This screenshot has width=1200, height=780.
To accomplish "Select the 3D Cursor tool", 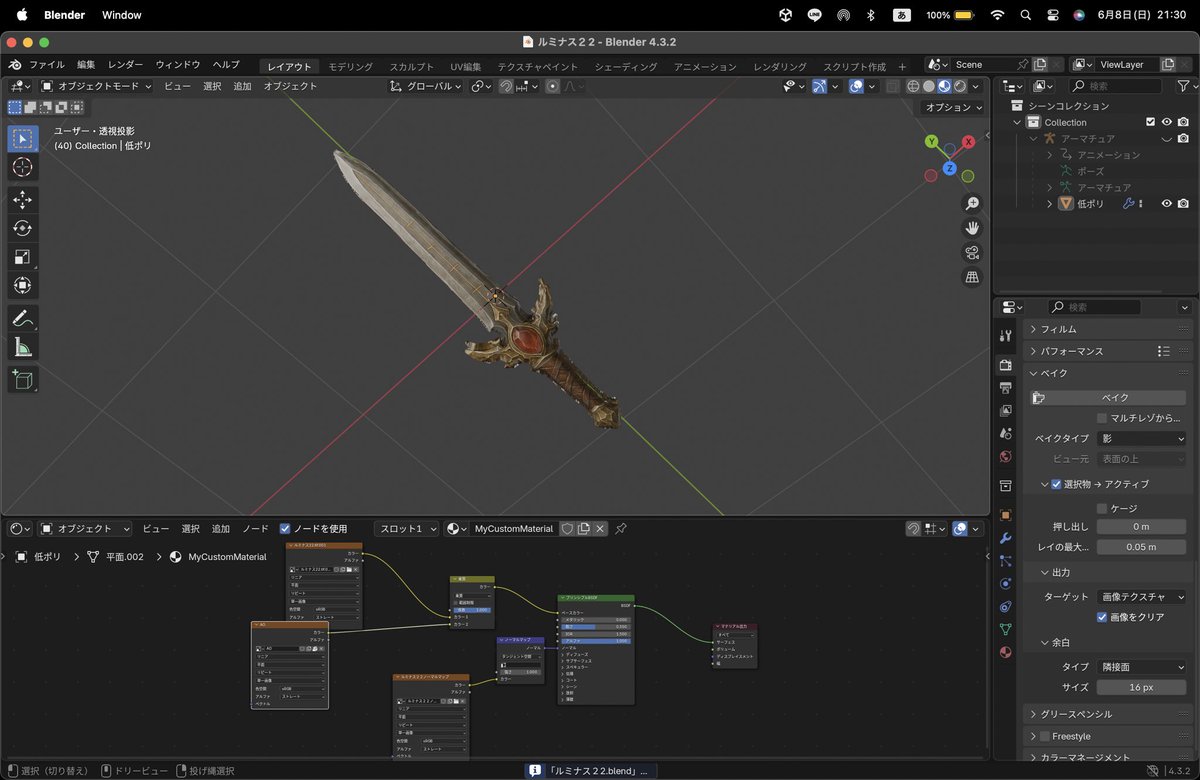I will point(22,167).
